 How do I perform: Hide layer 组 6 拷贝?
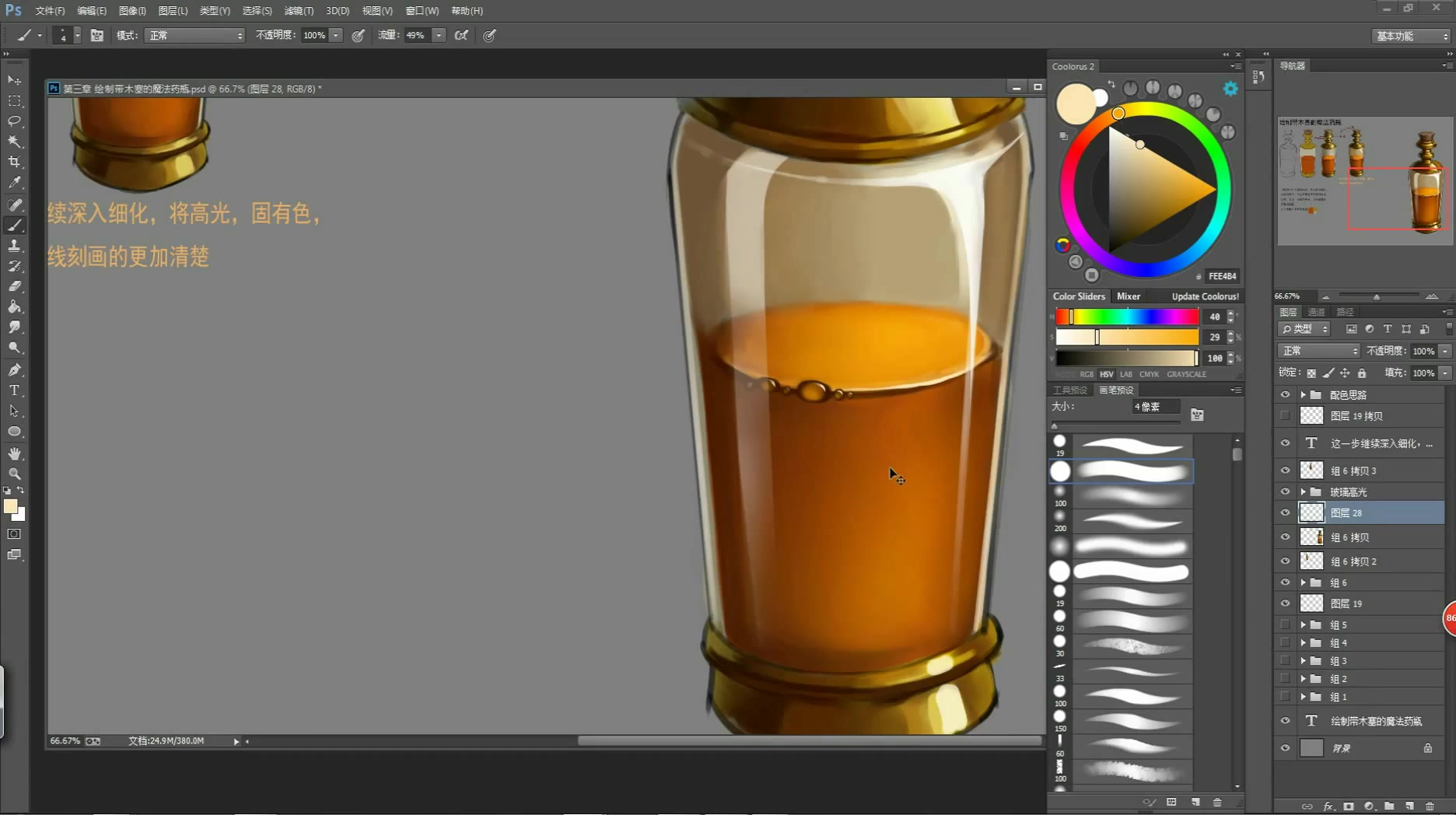(x=1285, y=537)
